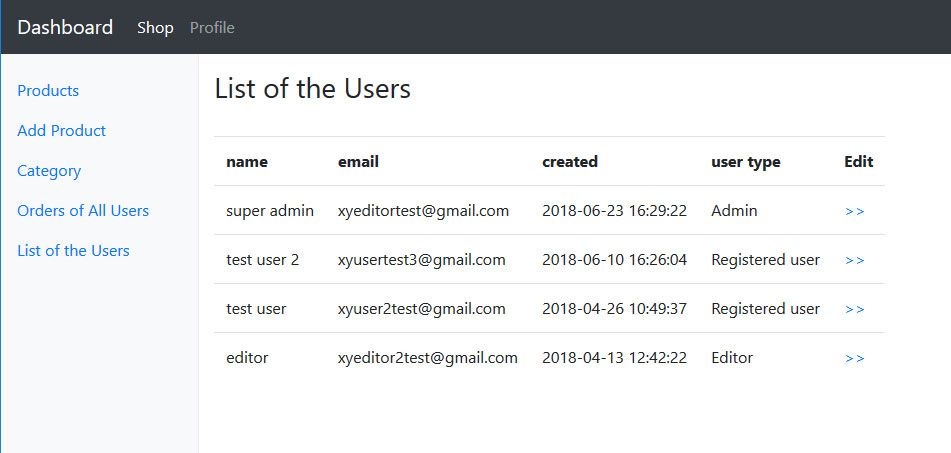Open edit arrows for test user 2
The height and width of the screenshot is (453, 951).
(x=854, y=260)
